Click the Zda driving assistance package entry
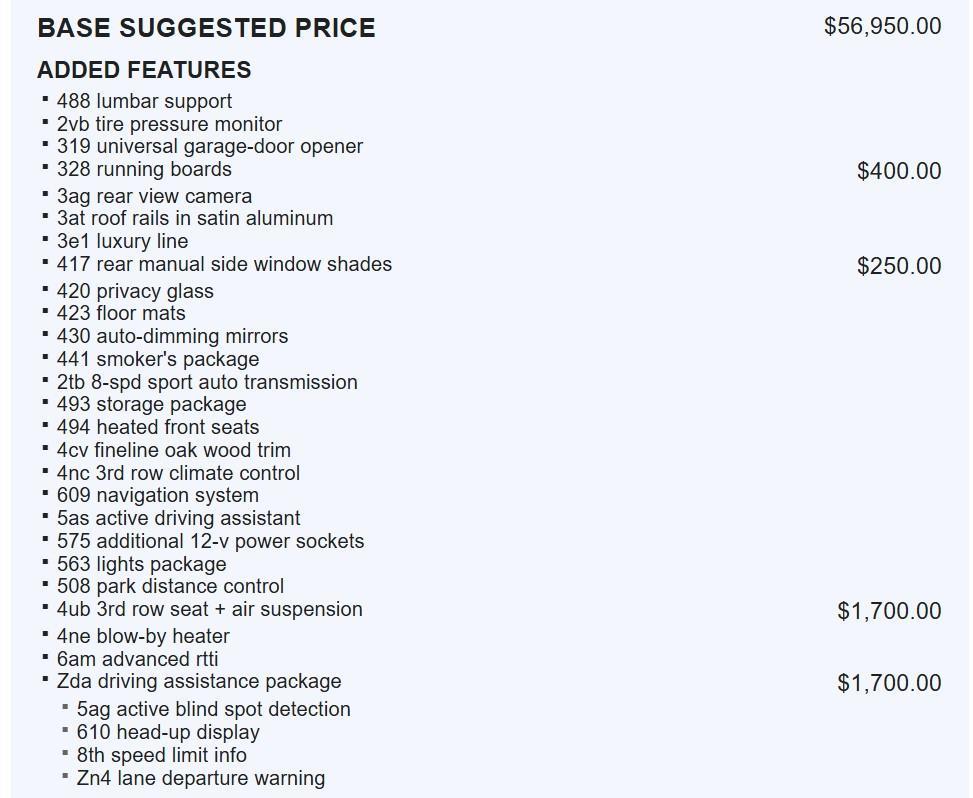973x798 pixels. (x=199, y=681)
